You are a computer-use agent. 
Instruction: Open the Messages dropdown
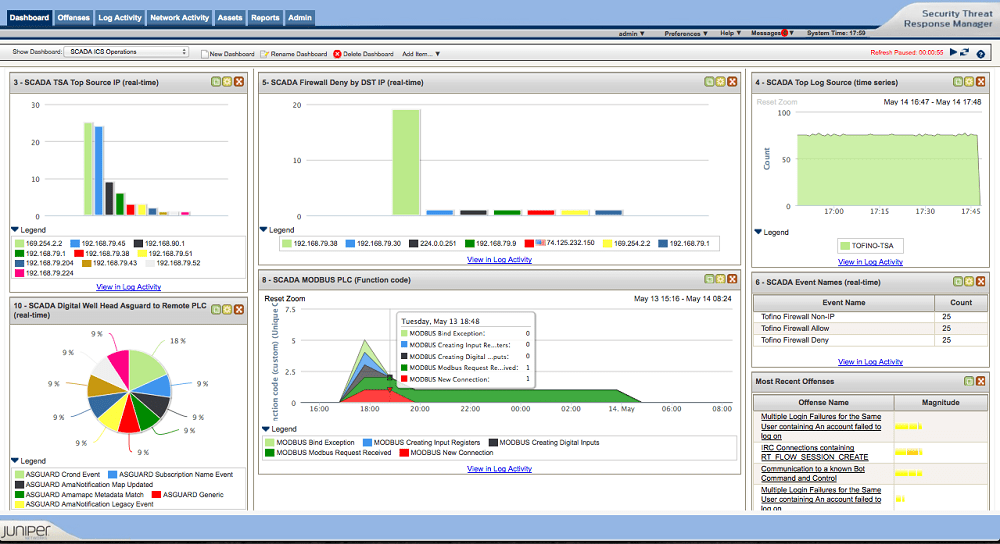772,33
